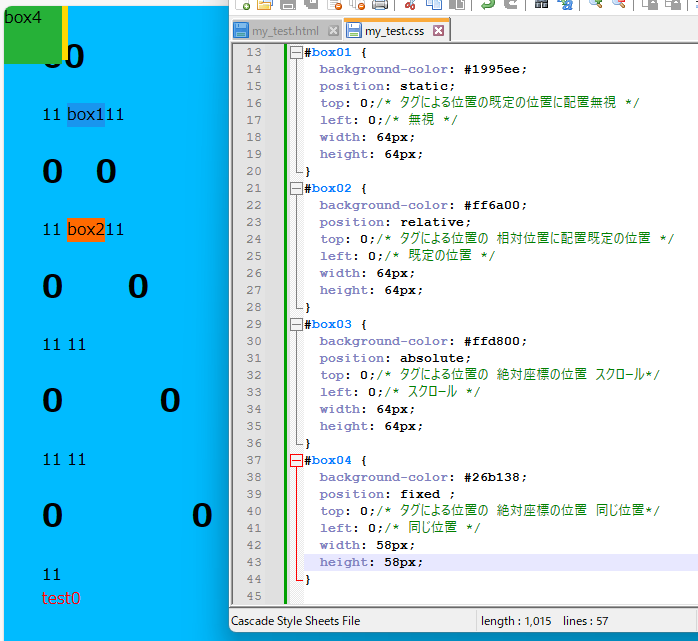Click the 'static' position value
The height and width of the screenshot is (641, 698).
(x=424, y=86)
